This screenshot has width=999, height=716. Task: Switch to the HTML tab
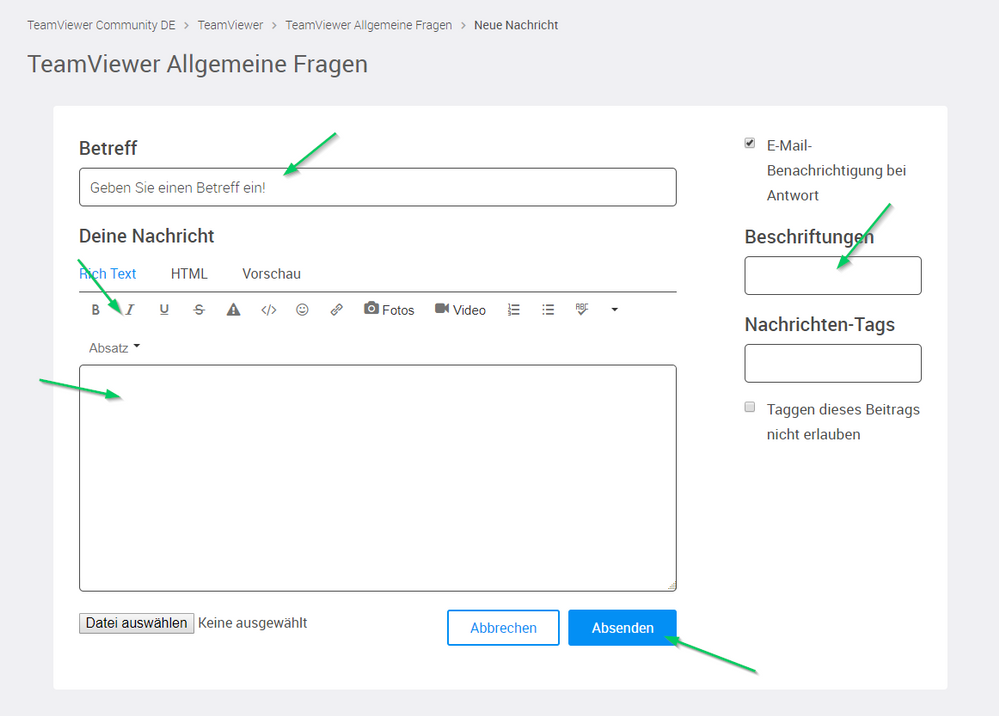coord(189,274)
